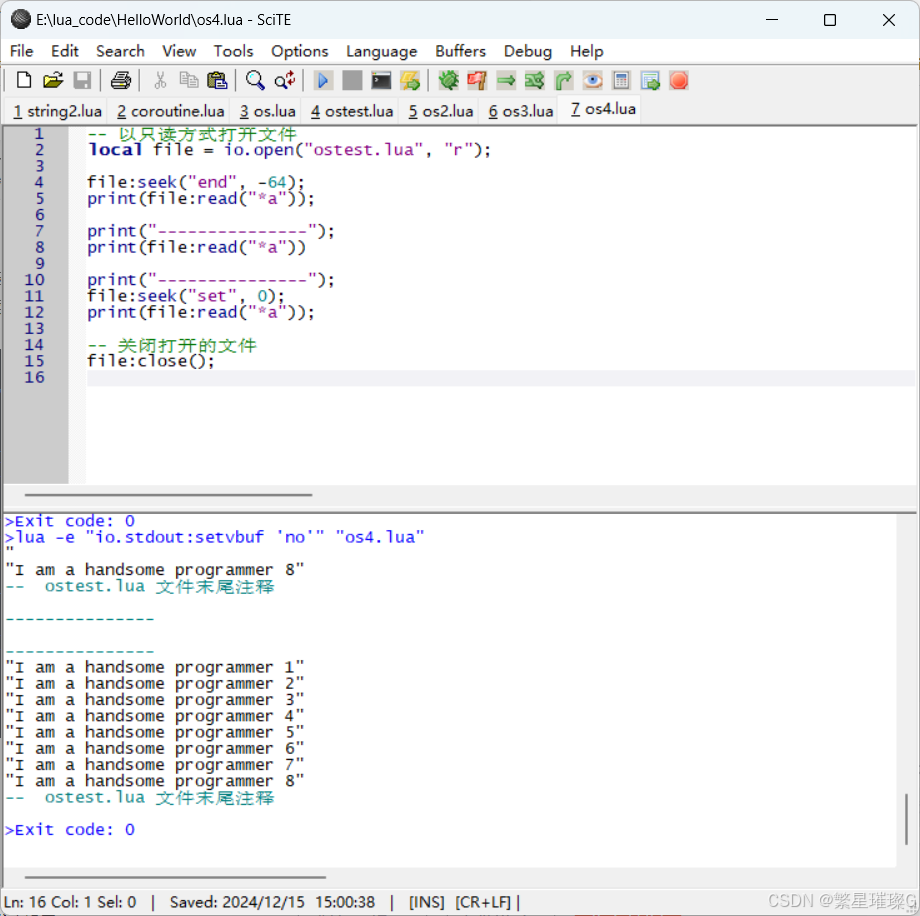Click the output pane horizontal scrollbar
Screen dimensions: 920x916
point(175,877)
